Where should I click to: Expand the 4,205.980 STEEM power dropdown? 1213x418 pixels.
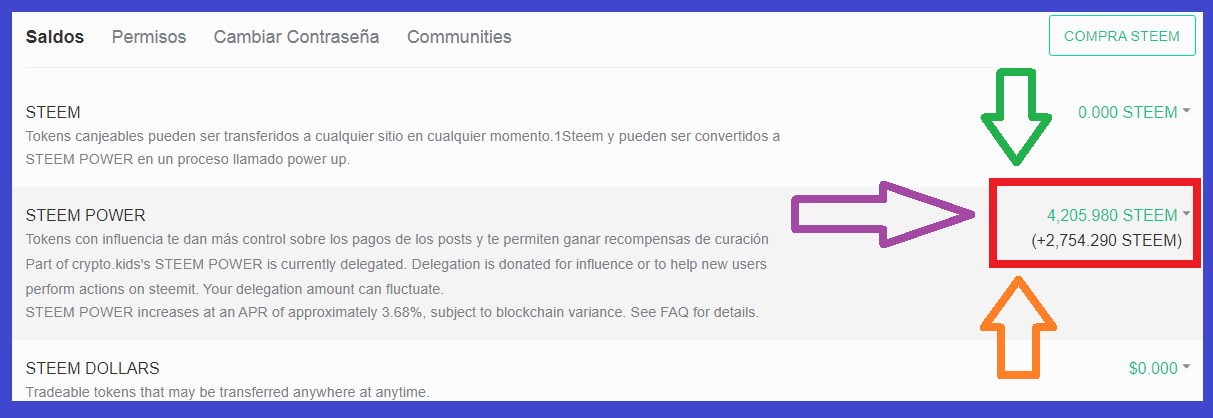coord(1118,214)
